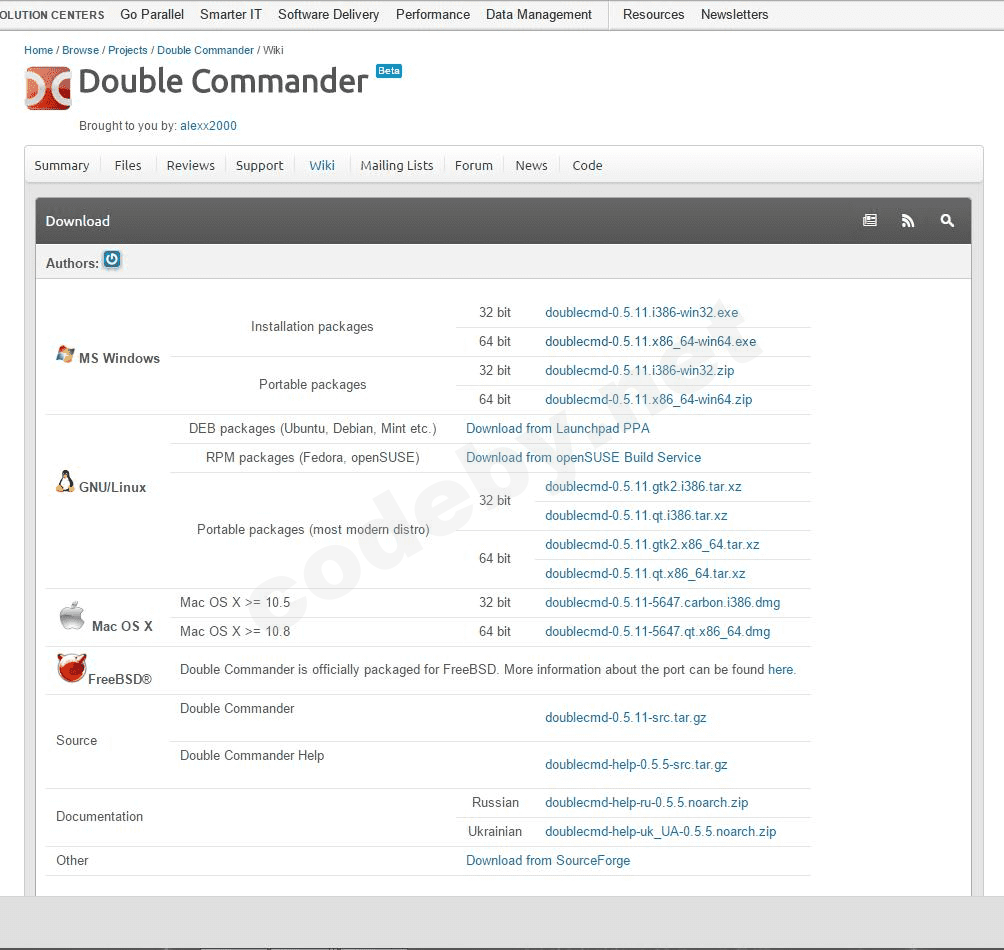Download doublecmd-0.5.11-src.tar.gz source

tap(626, 718)
